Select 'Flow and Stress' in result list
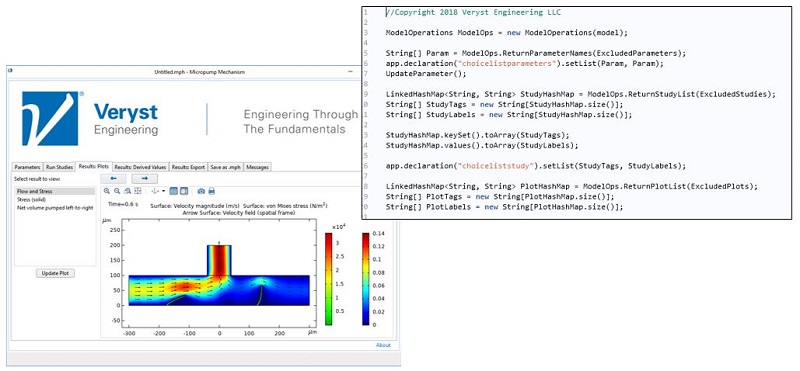The width and height of the screenshot is (800, 371). pos(55,191)
